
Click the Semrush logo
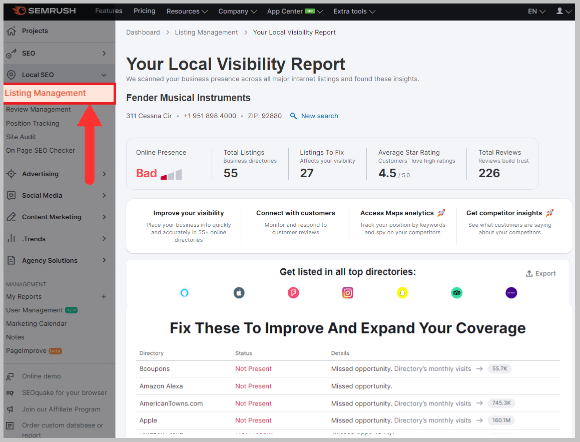pyautogui.click(x=44, y=11)
